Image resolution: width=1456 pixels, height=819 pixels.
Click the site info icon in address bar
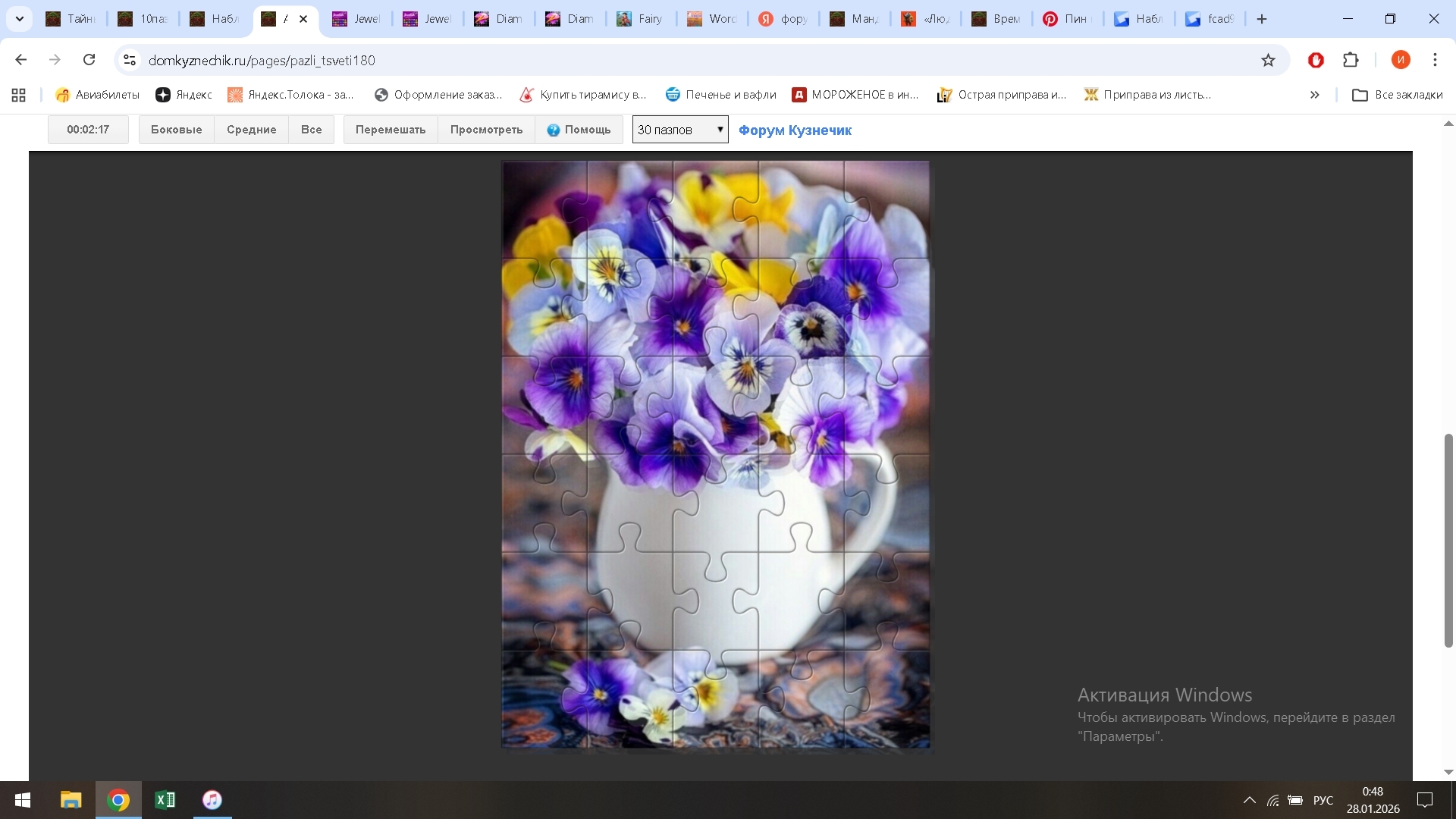130,60
